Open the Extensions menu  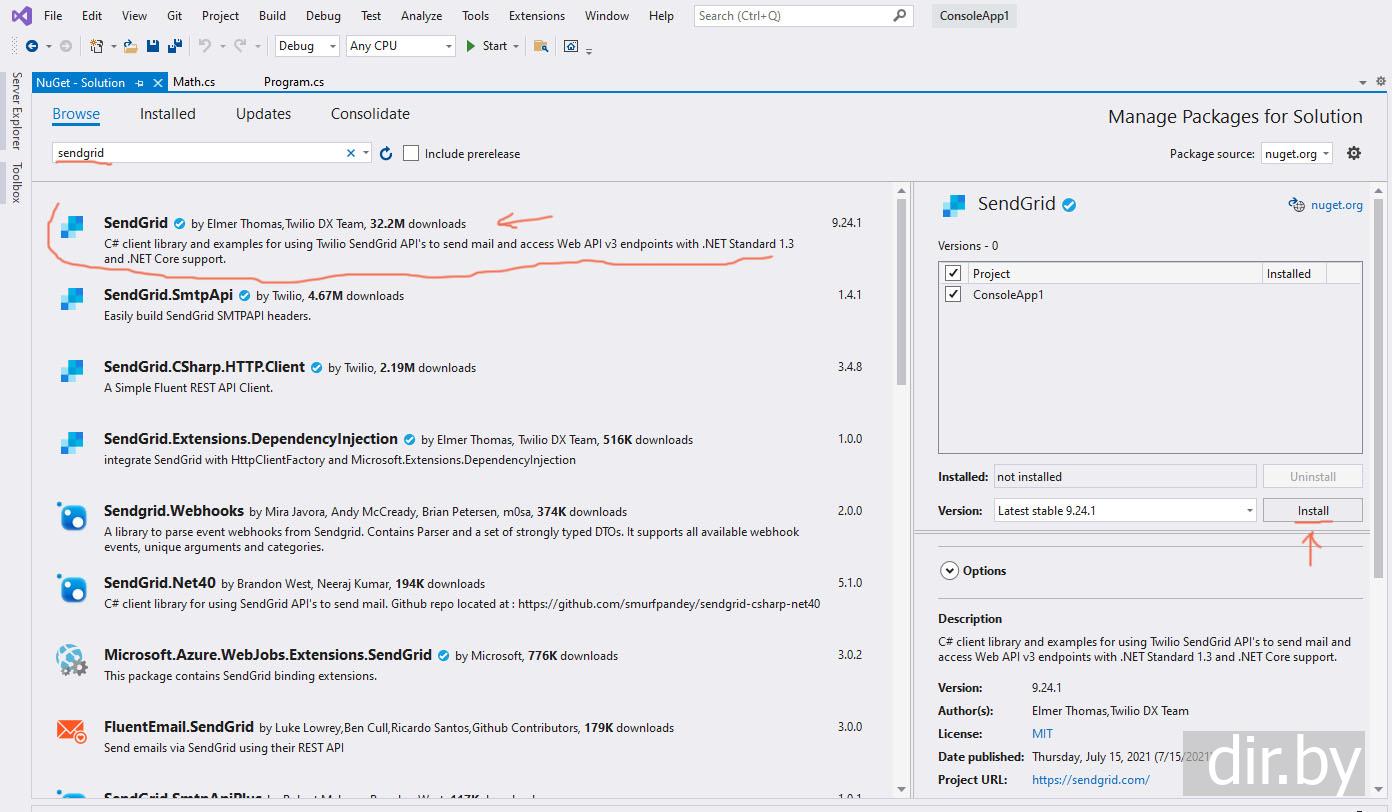[x=536, y=16]
